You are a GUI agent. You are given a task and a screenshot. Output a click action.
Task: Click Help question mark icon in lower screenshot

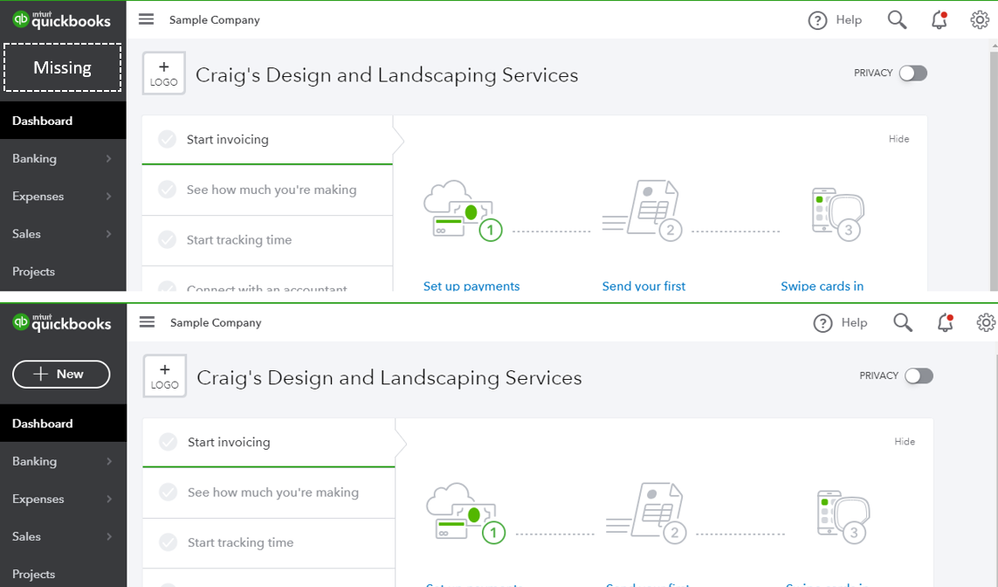tap(822, 323)
